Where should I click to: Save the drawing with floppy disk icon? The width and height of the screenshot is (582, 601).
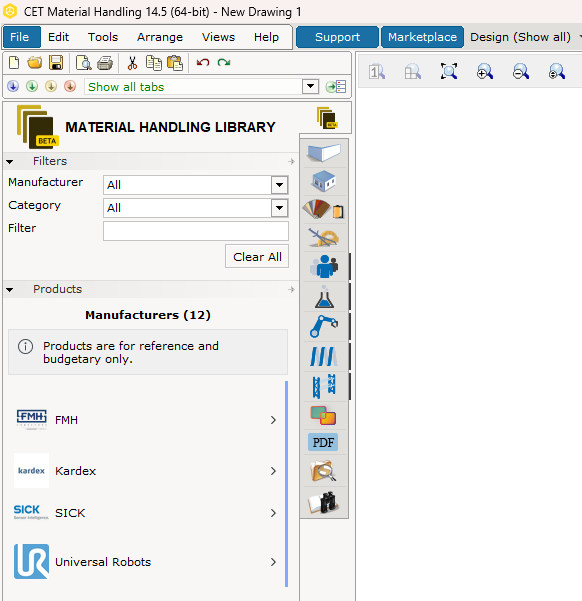click(x=56, y=62)
